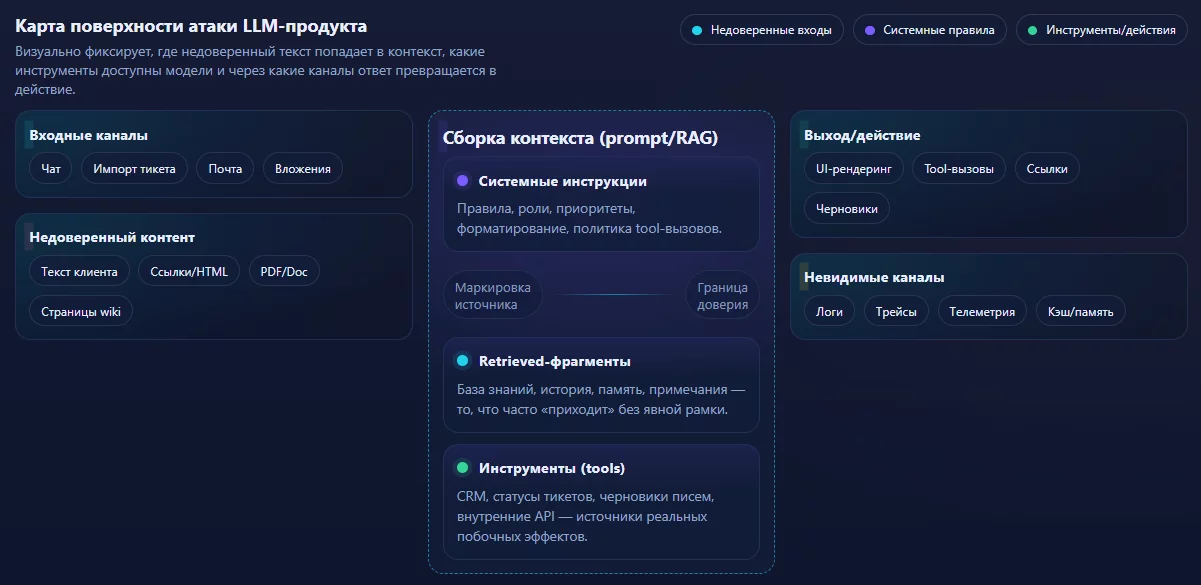
Task: Click the green dot beside Инструменты (tools)
Action: pyautogui.click(x=462, y=468)
